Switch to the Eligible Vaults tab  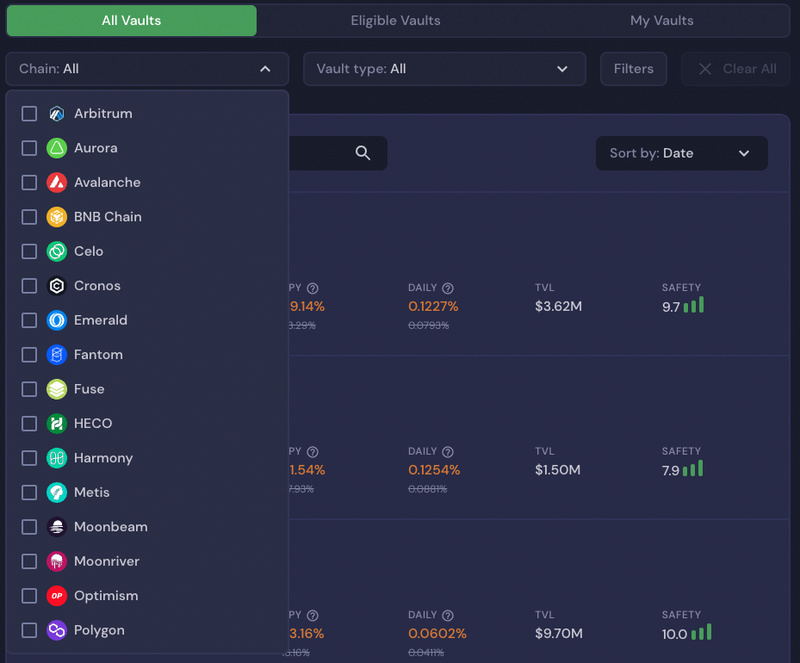click(395, 21)
